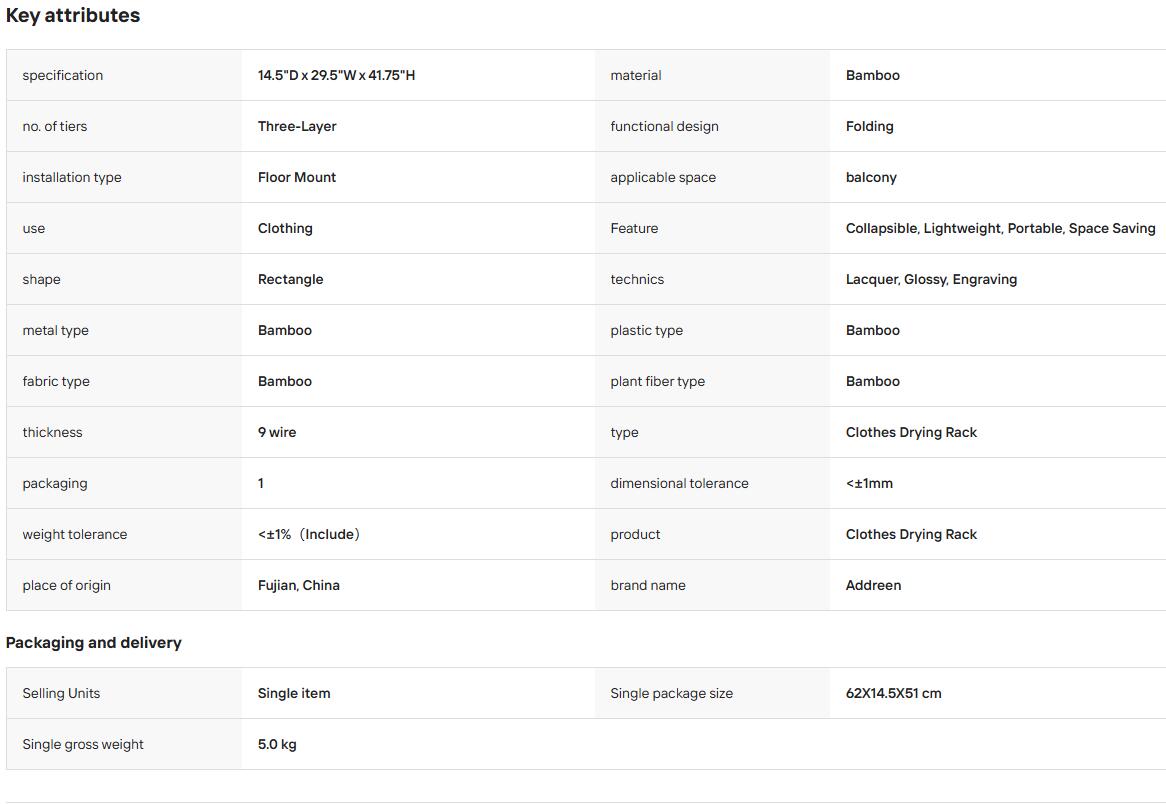This screenshot has height=804, width=1166.
Task: Click the dimensional tolerance value <±1mm
Action: (x=869, y=483)
